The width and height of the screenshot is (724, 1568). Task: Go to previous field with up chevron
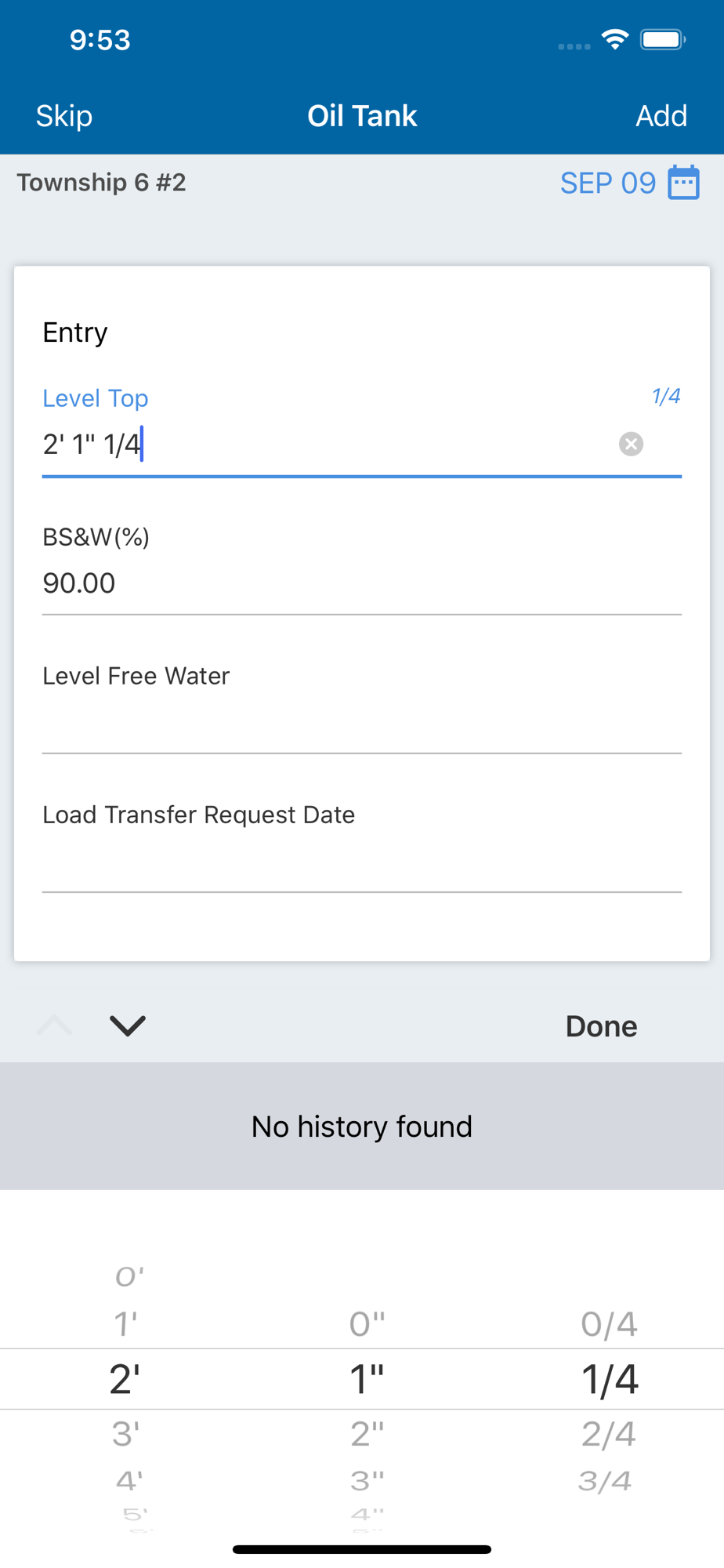tap(54, 1025)
